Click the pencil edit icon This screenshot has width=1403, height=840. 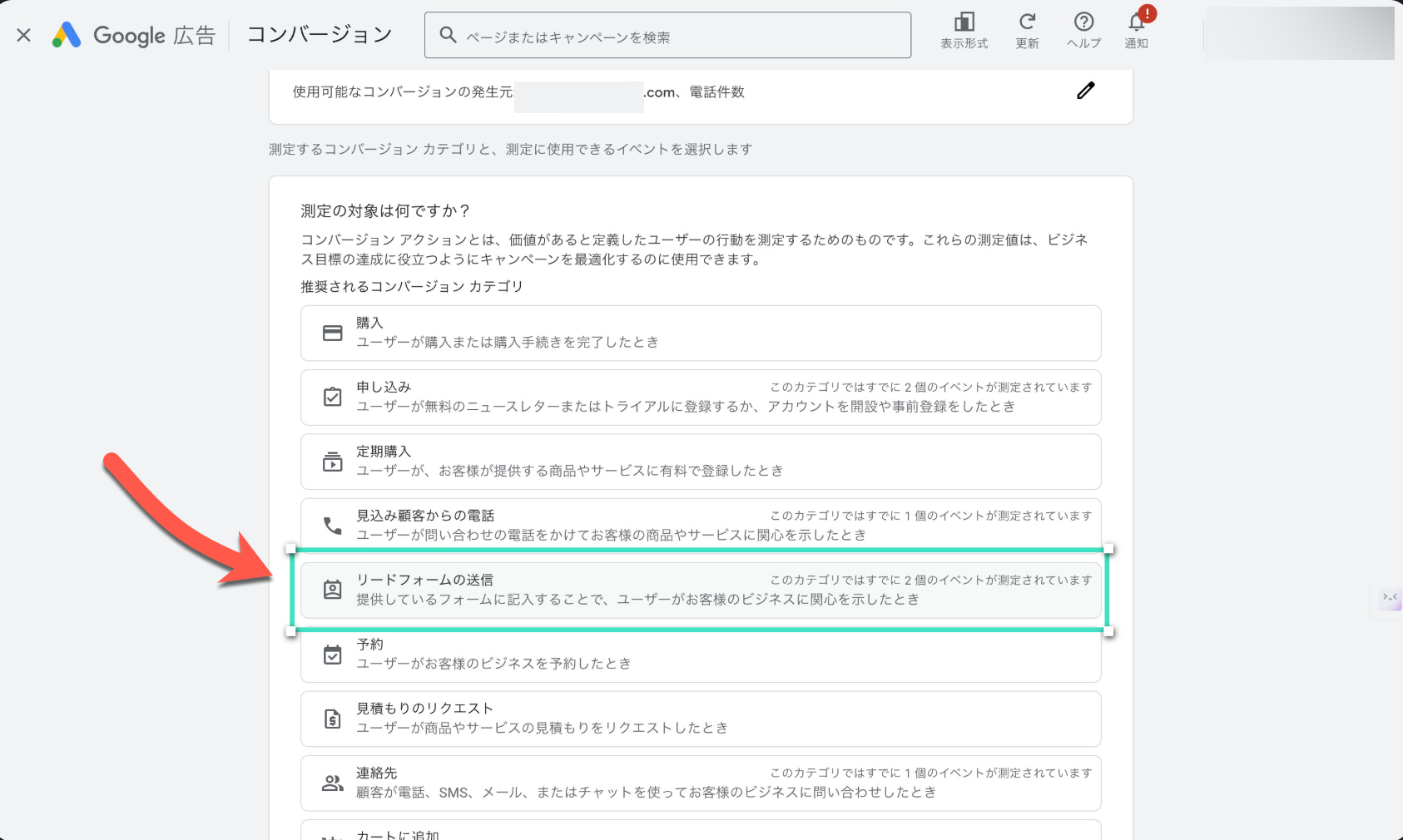click(1085, 91)
